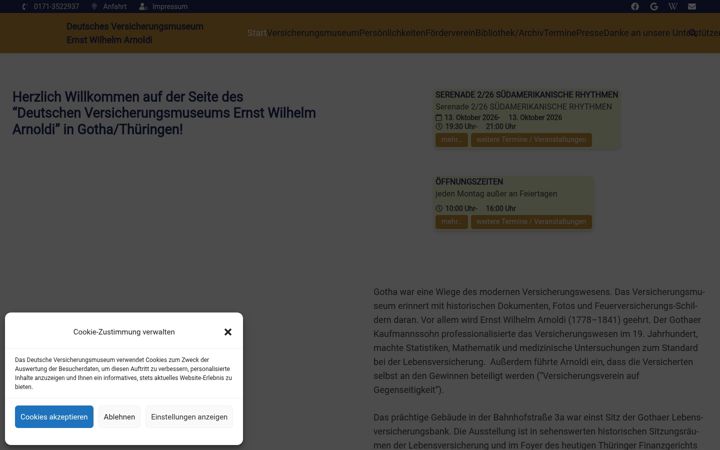
Task: Click paragraph starting 'Gotha war eine Wiege'
Action: tap(539, 341)
